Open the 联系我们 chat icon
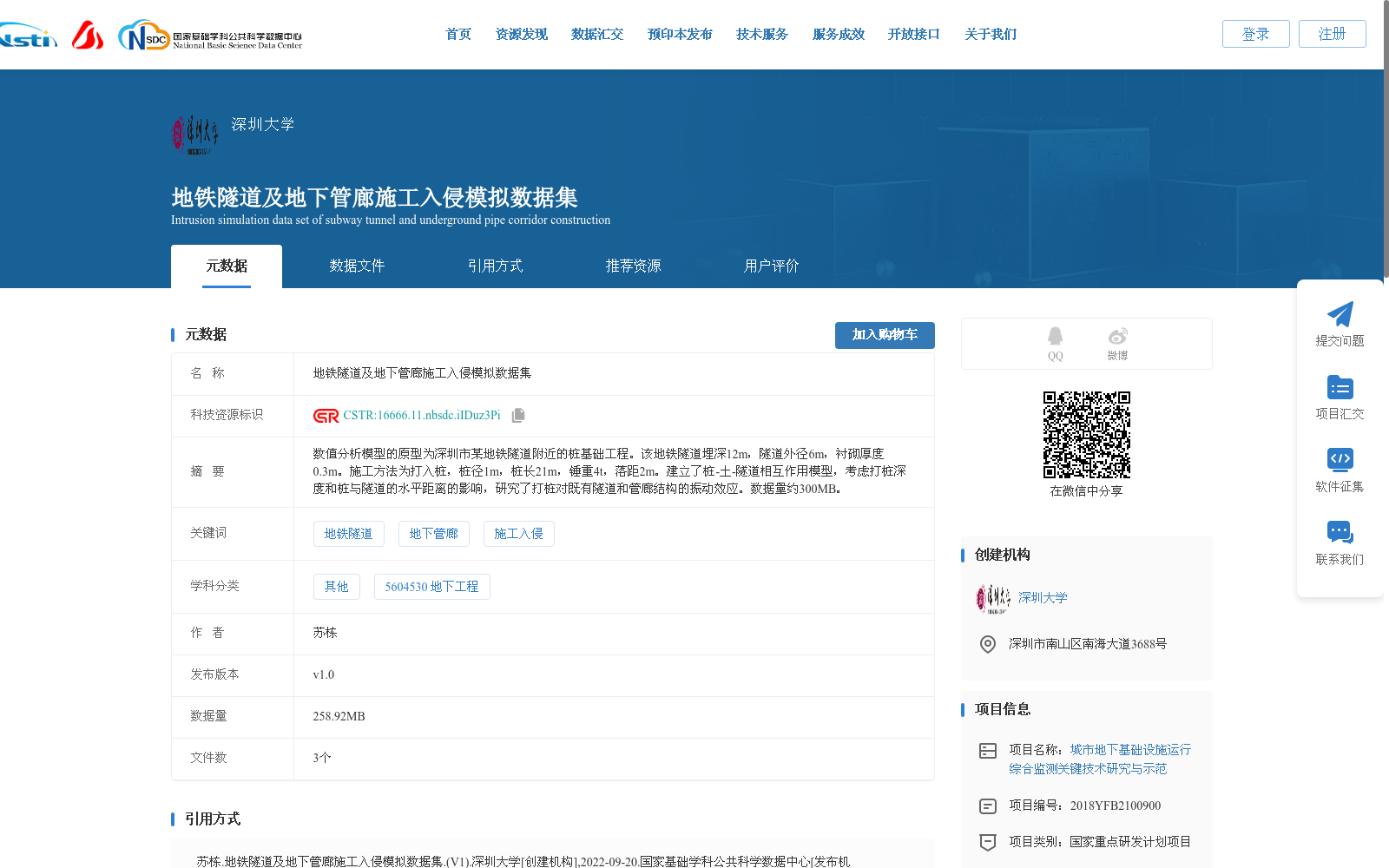The width and height of the screenshot is (1389, 868). [1340, 532]
